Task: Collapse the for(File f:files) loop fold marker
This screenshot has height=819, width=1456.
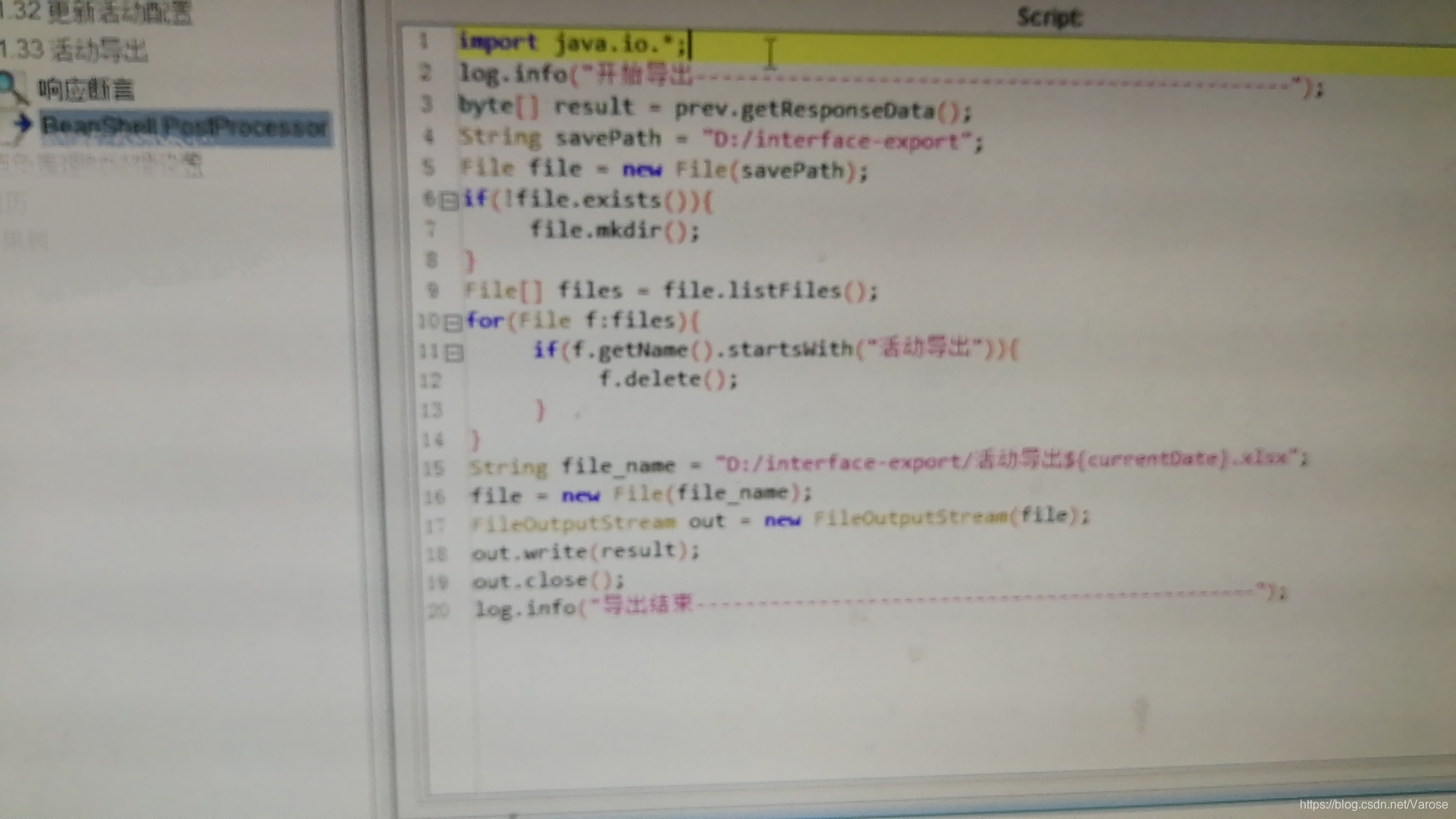Action: [x=453, y=323]
